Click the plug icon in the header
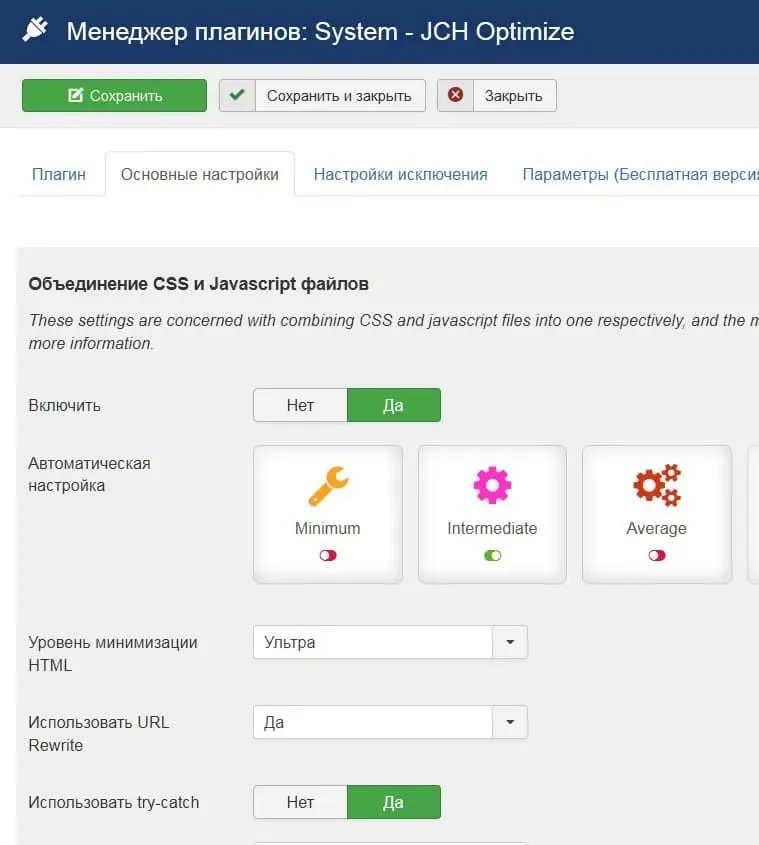This screenshot has height=845, width=759. pyautogui.click(x=35, y=30)
